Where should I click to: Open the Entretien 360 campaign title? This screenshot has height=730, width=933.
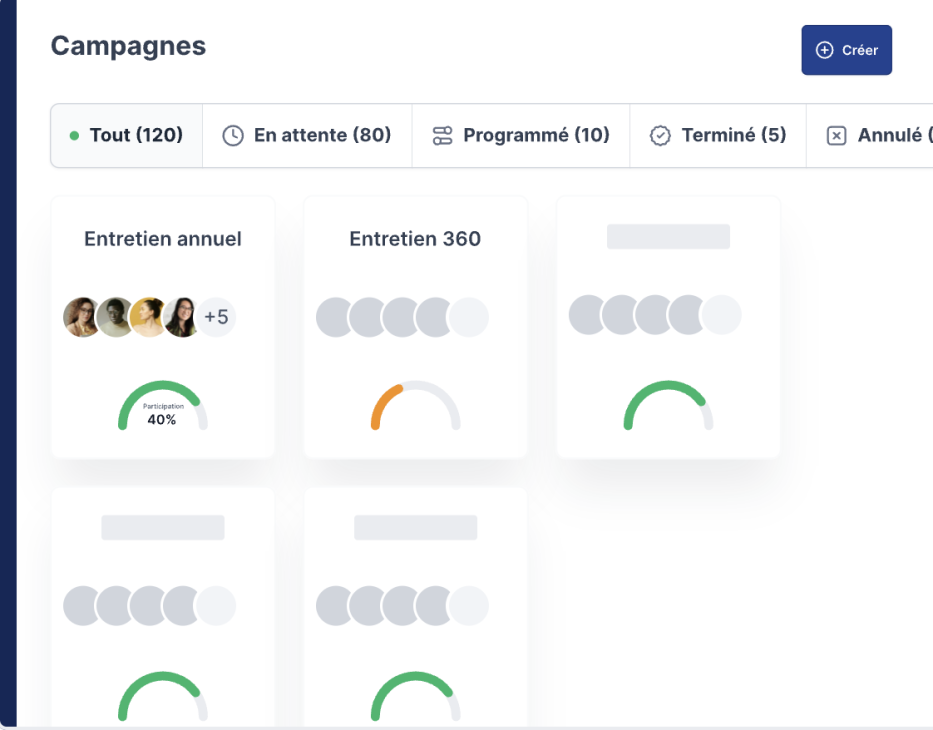(415, 239)
